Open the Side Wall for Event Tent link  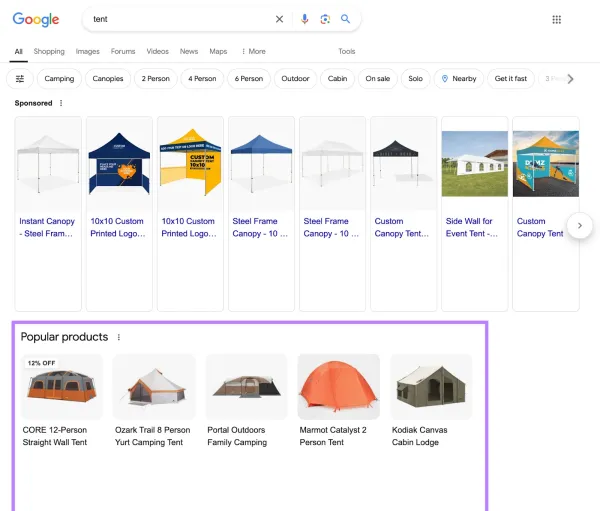[471, 227]
